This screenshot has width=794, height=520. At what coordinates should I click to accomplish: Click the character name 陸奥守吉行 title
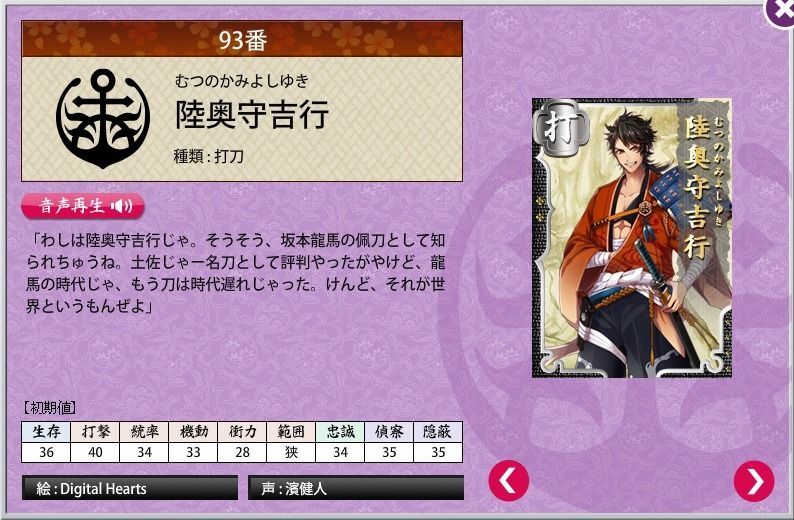click(252, 114)
